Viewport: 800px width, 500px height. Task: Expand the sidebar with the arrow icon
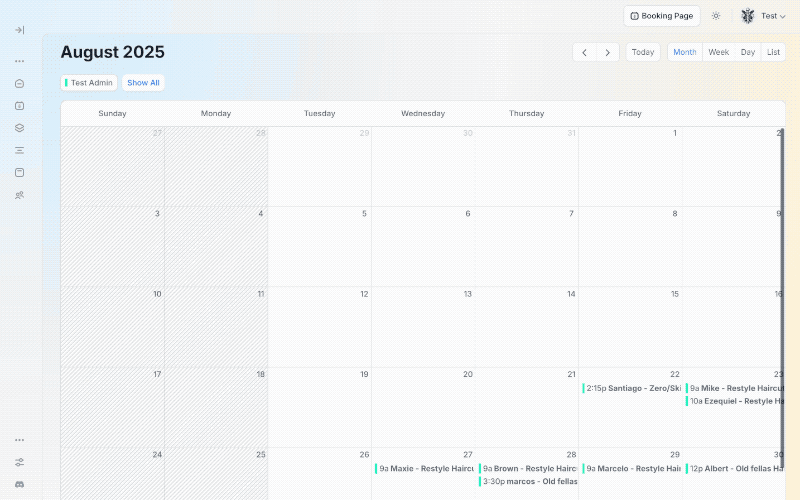pyautogui.click(x=19, y=30)
